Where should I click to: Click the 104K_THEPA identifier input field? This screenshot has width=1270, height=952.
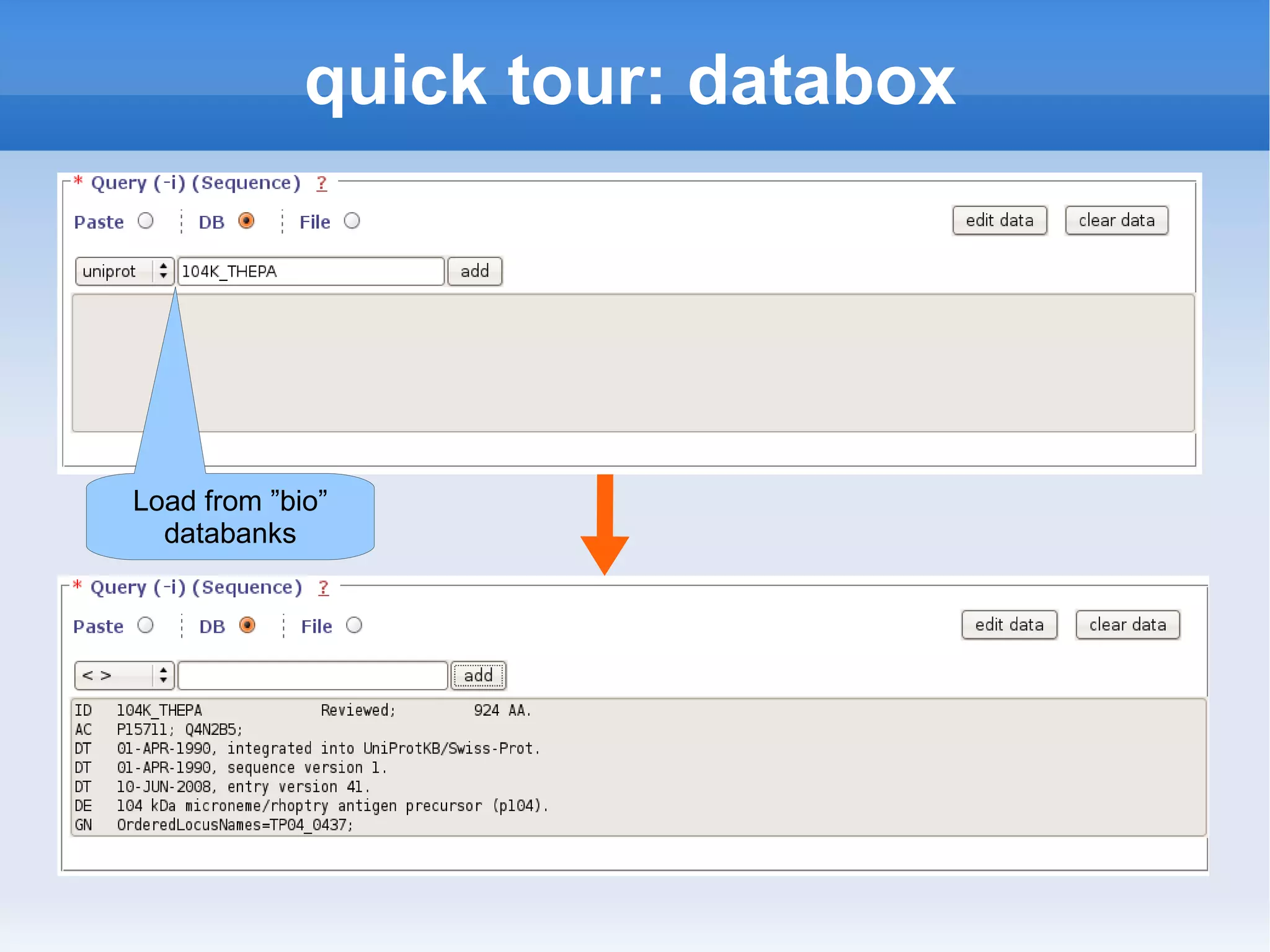311,272
